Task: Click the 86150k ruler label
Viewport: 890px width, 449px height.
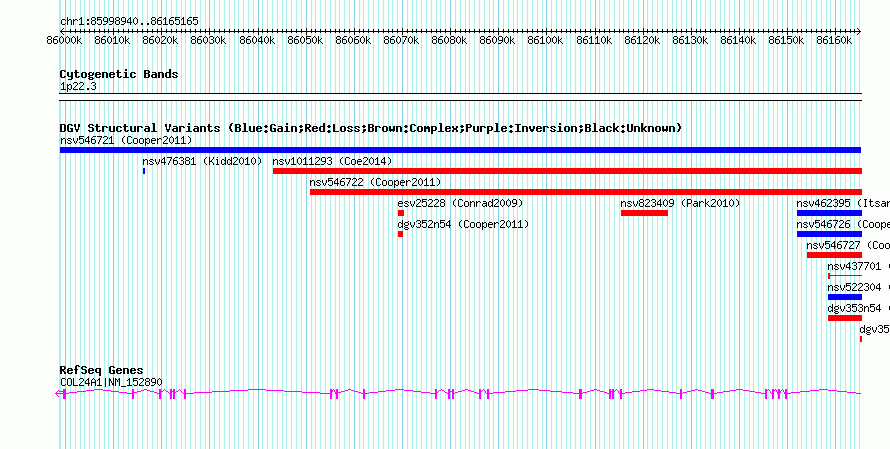Action: coord(787,41)
